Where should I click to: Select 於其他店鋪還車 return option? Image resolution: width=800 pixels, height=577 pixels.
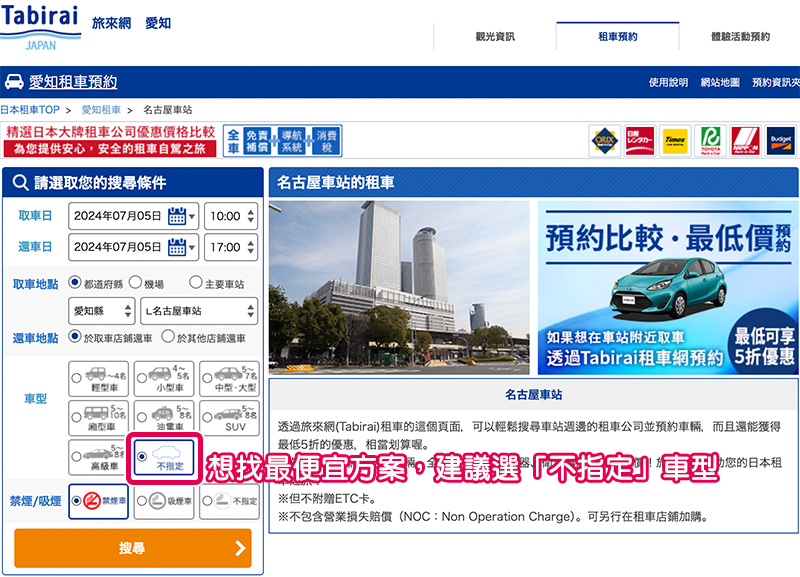tap(168, 337)
